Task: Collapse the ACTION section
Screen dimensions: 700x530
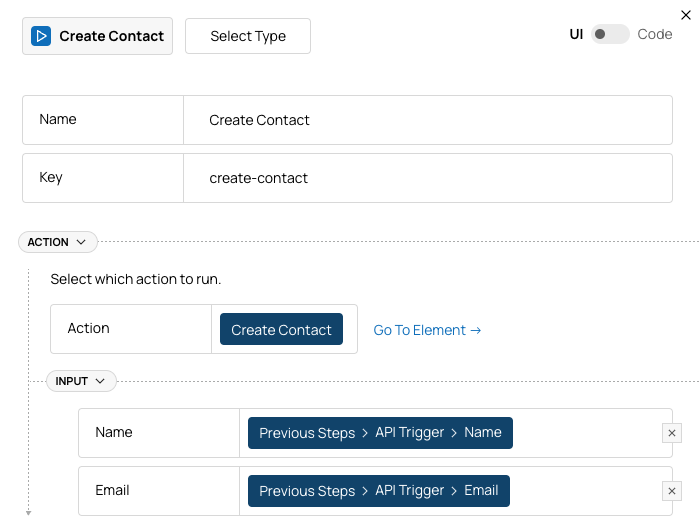Action: [x=57, y=242]
